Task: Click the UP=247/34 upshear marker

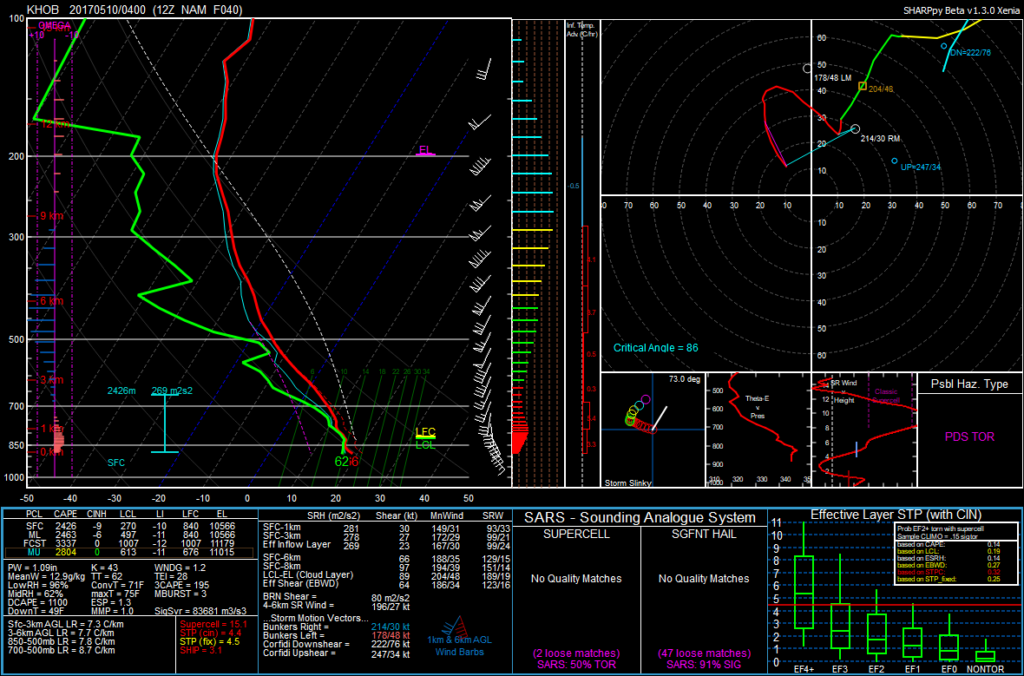Action: coord(895,158)
